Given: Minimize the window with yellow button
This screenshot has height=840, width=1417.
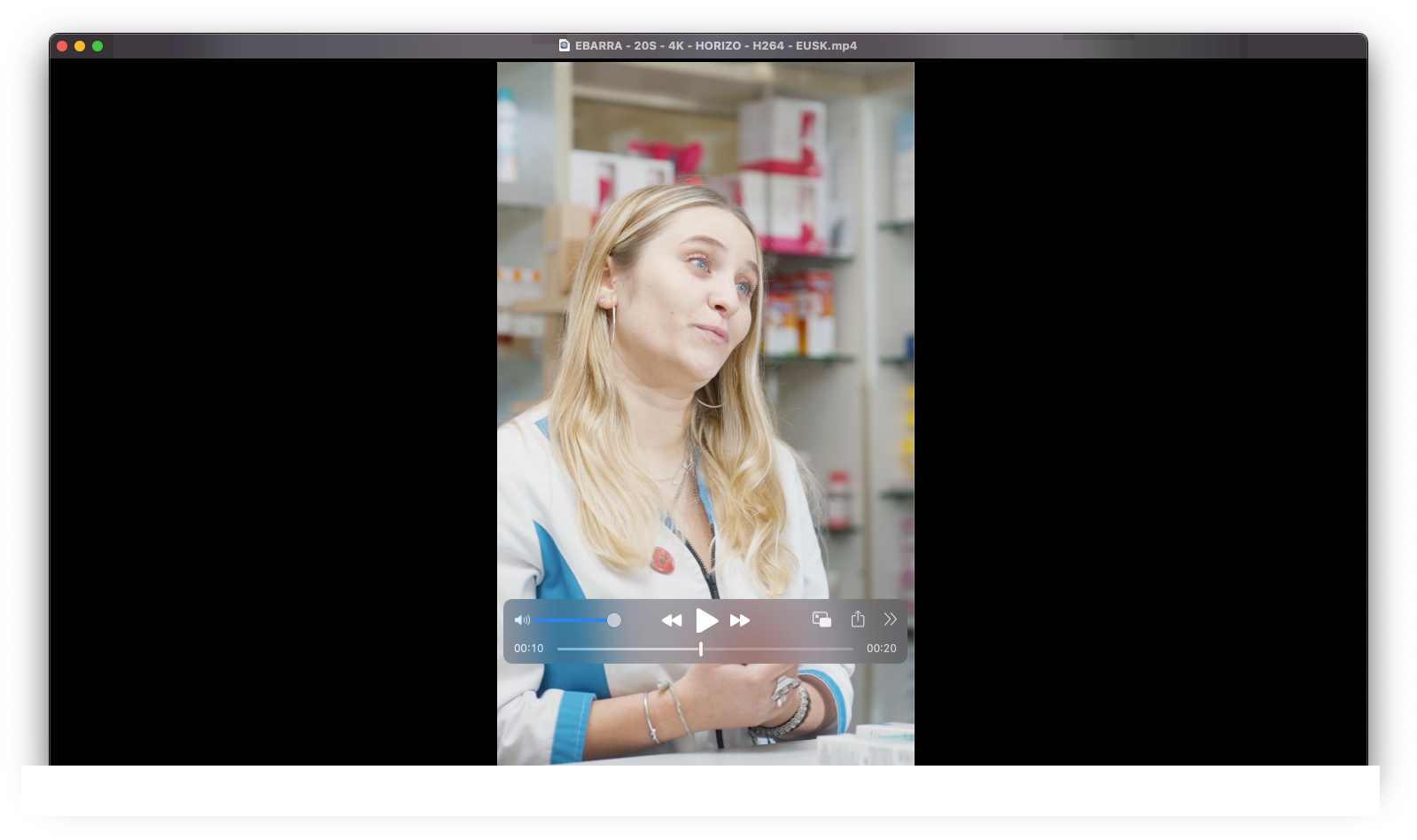Looking at the screenshot, I should (80, 46).
